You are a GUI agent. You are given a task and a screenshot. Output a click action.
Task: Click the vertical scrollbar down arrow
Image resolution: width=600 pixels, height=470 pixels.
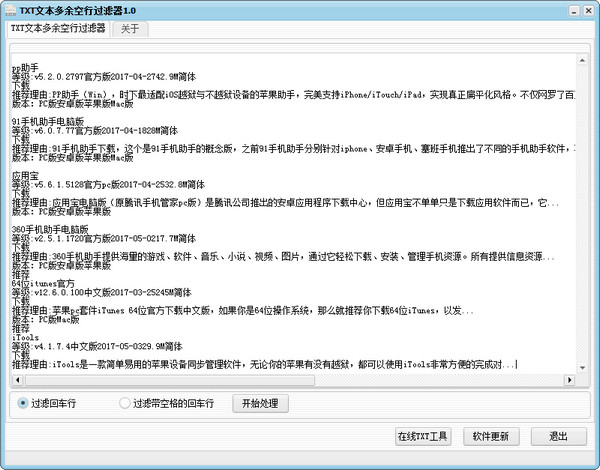click(582, 368)
